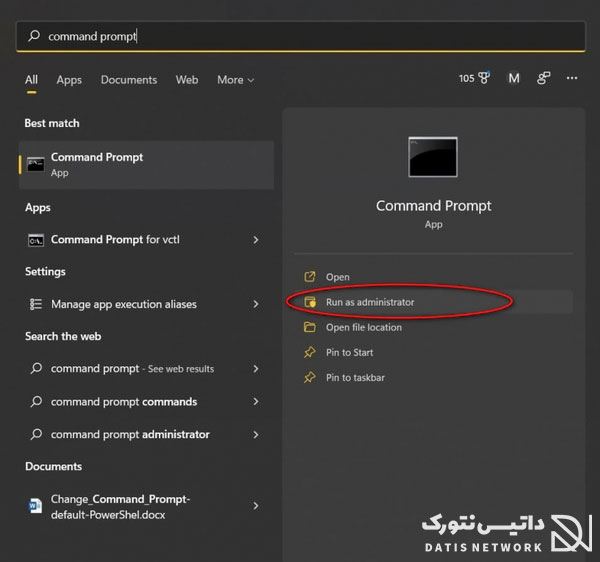
Task: Choose Open file location
Action: coord(434,327)
